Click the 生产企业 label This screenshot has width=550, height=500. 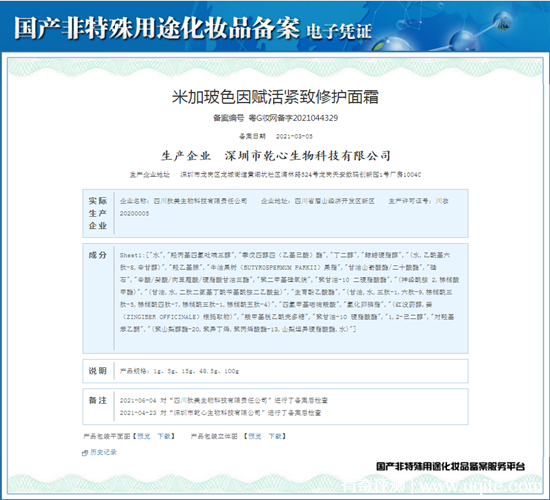coord(186,156)
